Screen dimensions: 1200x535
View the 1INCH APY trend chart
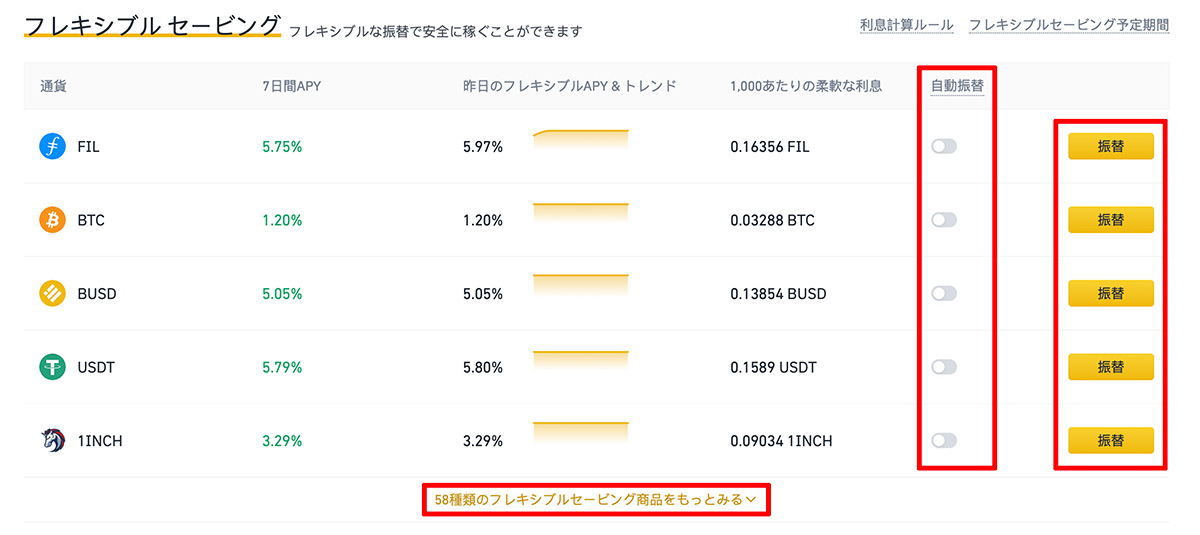pyautogui.click(x=581, y=435)
